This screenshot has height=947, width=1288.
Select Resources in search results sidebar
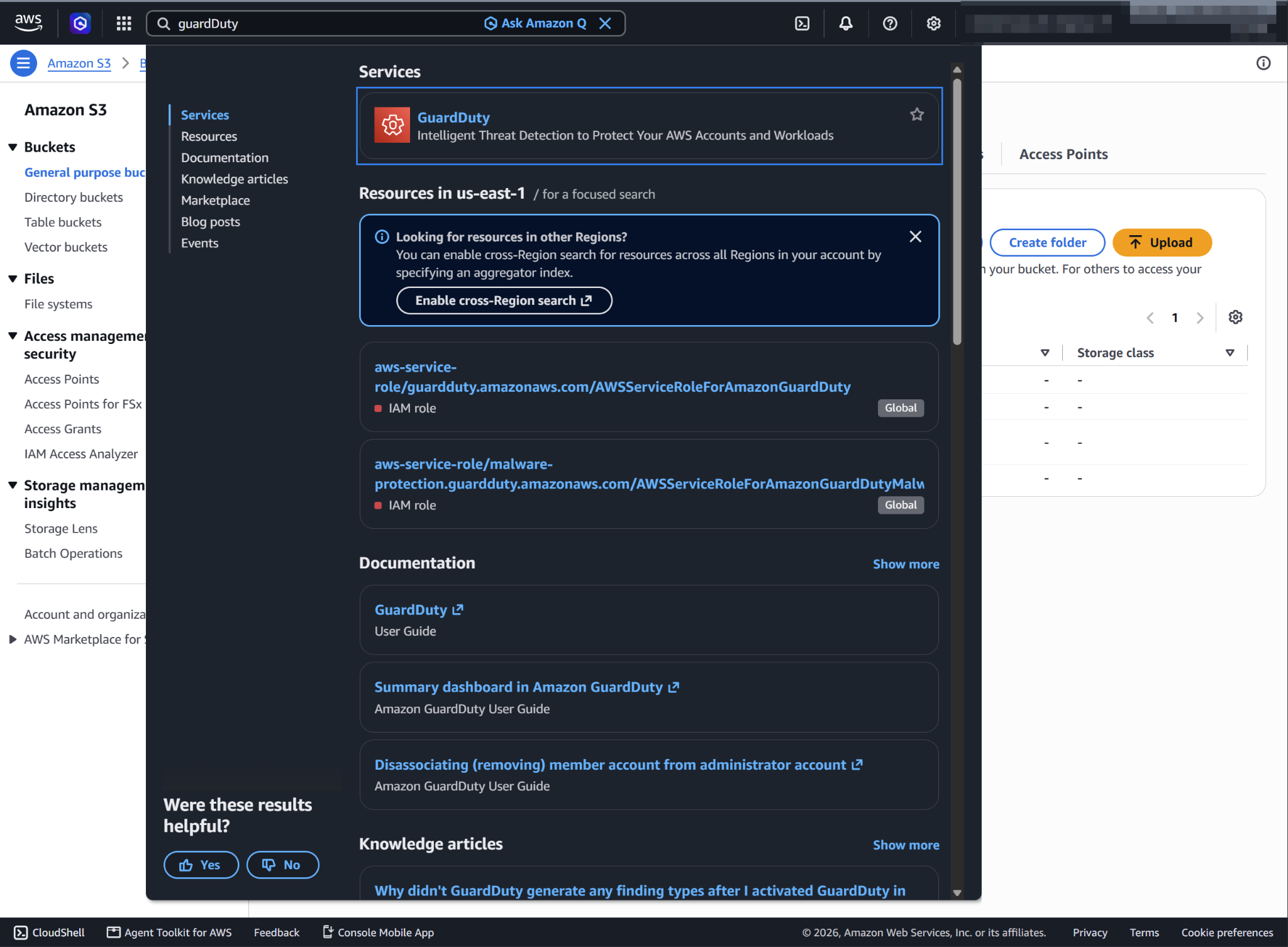tap(209, 136)
